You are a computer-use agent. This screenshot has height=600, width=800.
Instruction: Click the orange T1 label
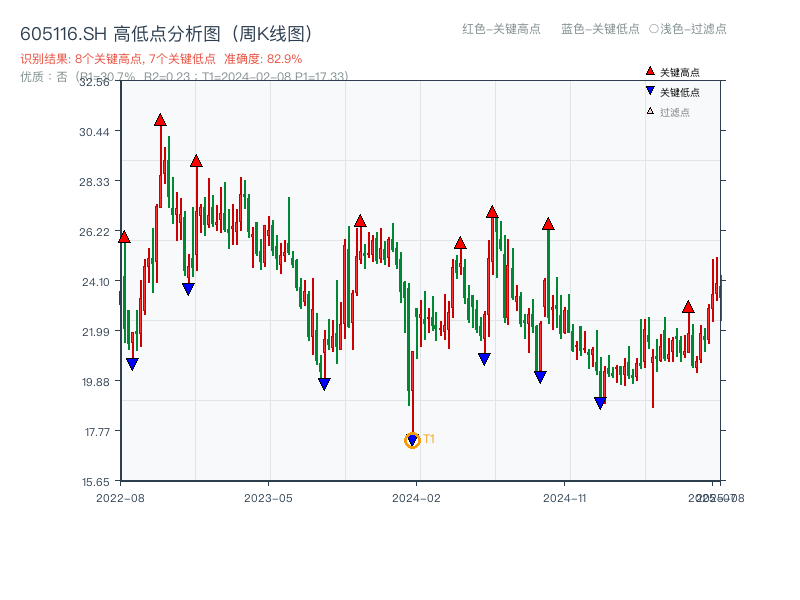click(429, 439)
